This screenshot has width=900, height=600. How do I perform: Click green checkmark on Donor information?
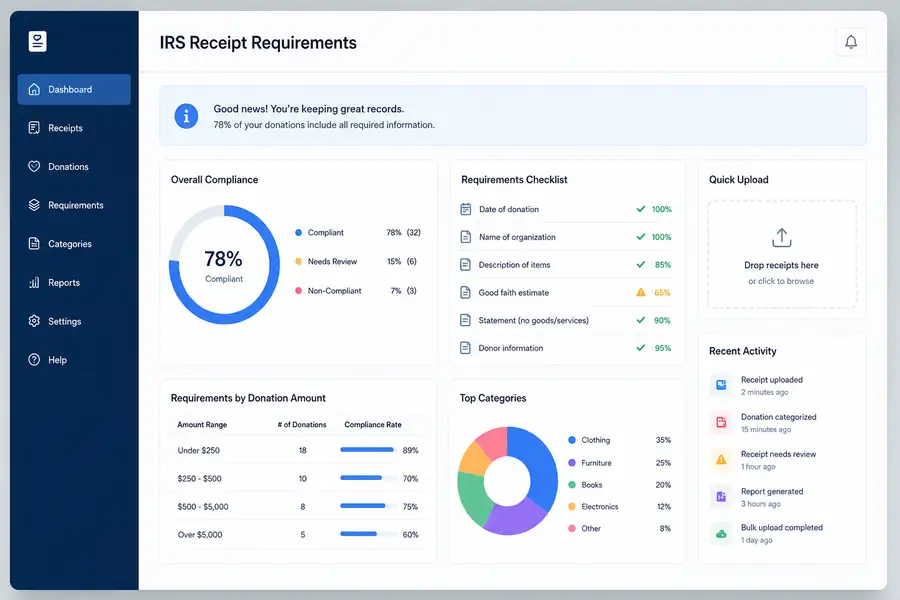tap(641, 348)
